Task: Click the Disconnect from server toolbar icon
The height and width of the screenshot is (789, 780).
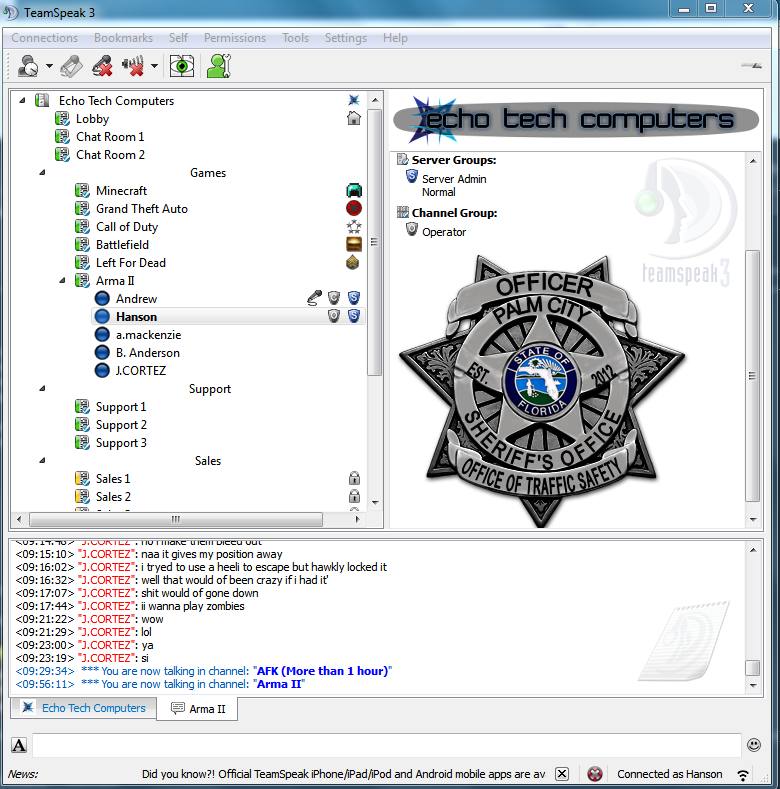Action: pyautogui.click(x=71, y=66)
